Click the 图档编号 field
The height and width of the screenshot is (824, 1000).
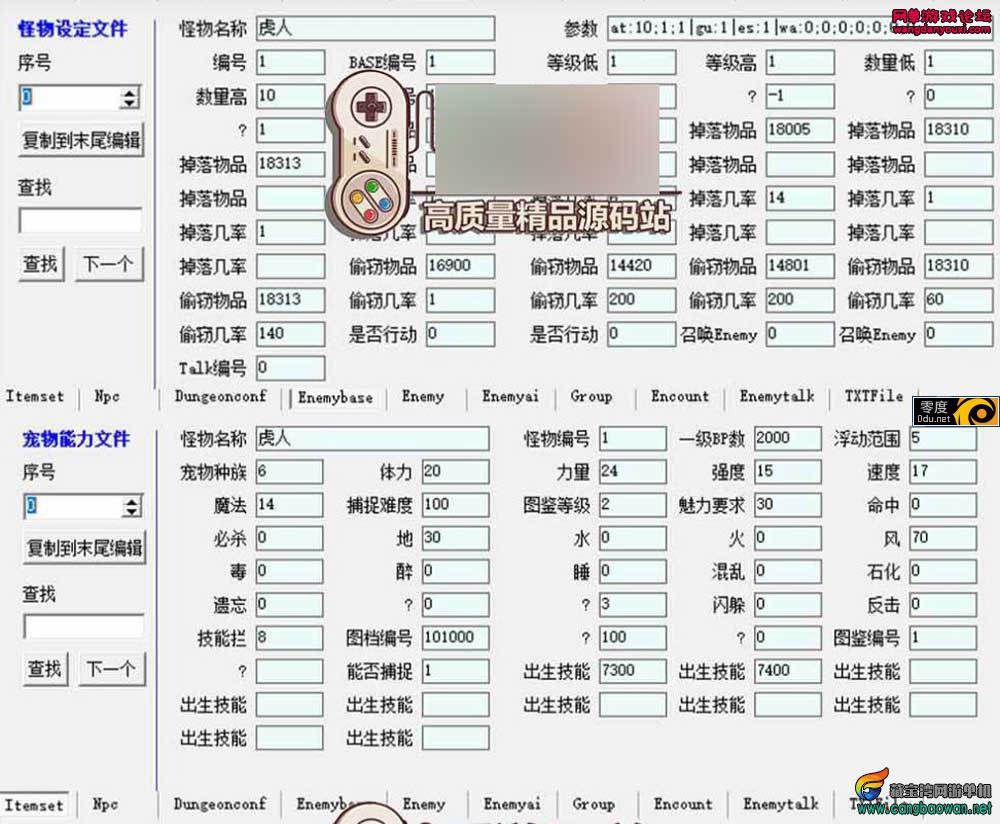(x=455, y=638)
